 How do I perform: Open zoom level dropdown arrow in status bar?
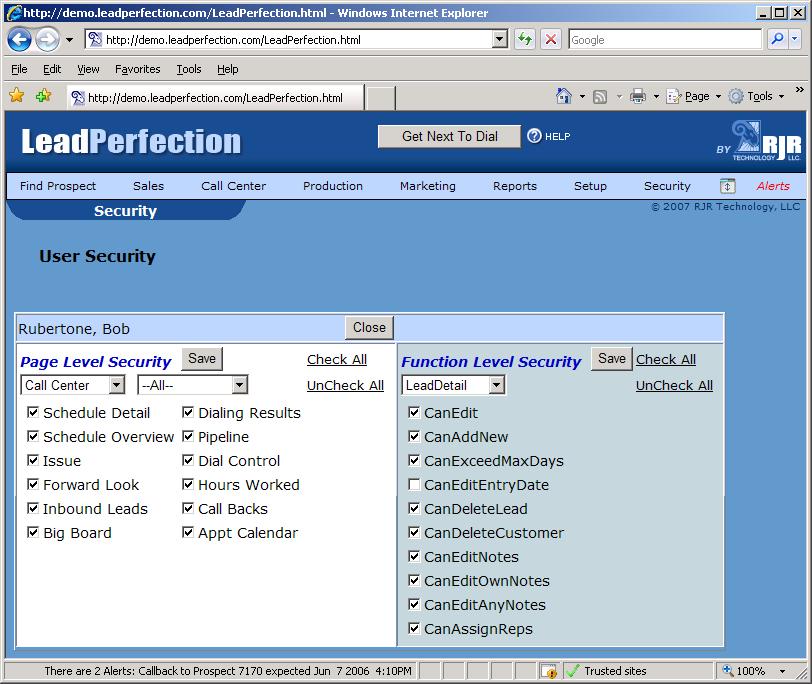(782, 671)
